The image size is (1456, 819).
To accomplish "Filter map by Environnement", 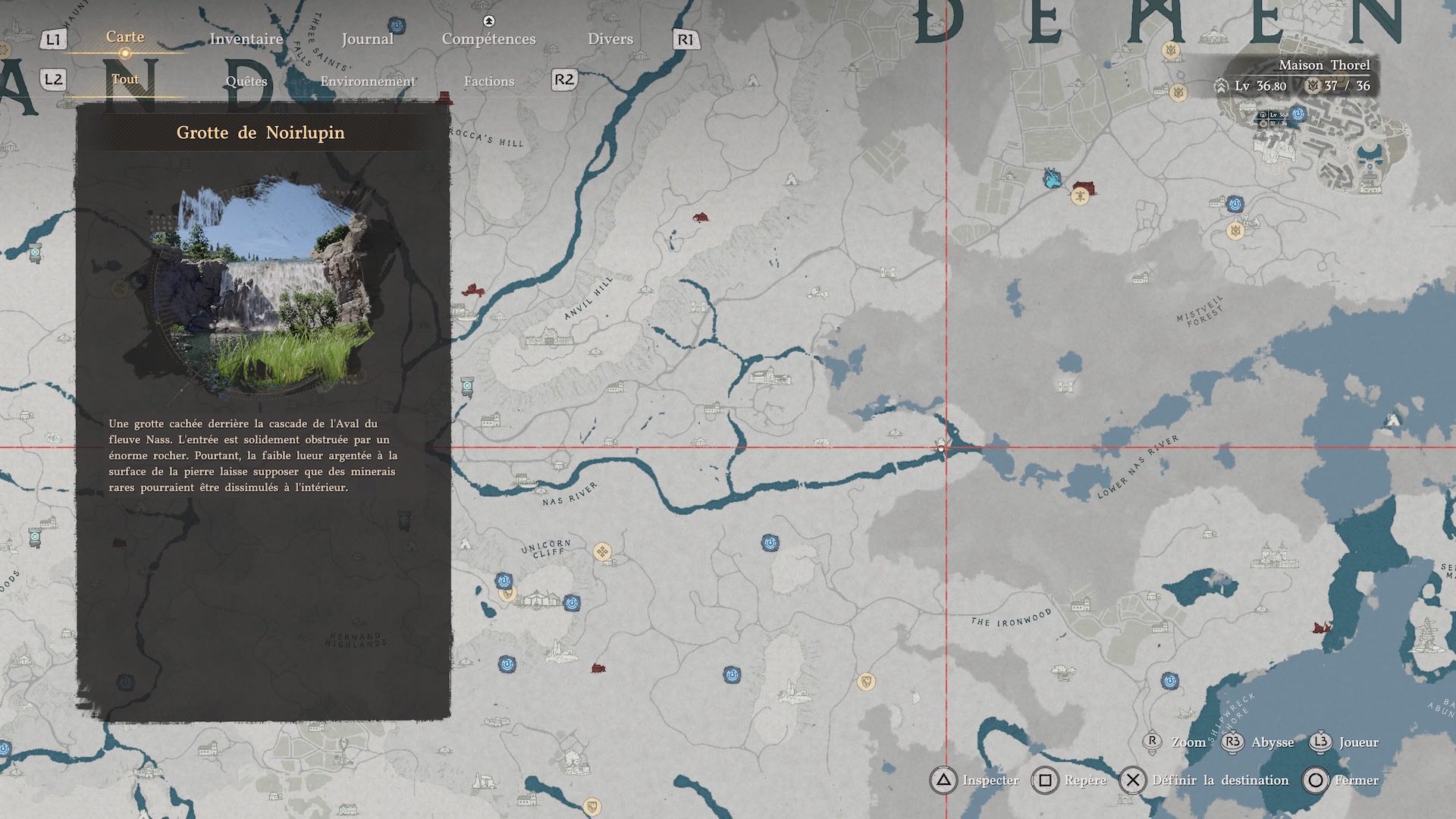I will point(367,81).
